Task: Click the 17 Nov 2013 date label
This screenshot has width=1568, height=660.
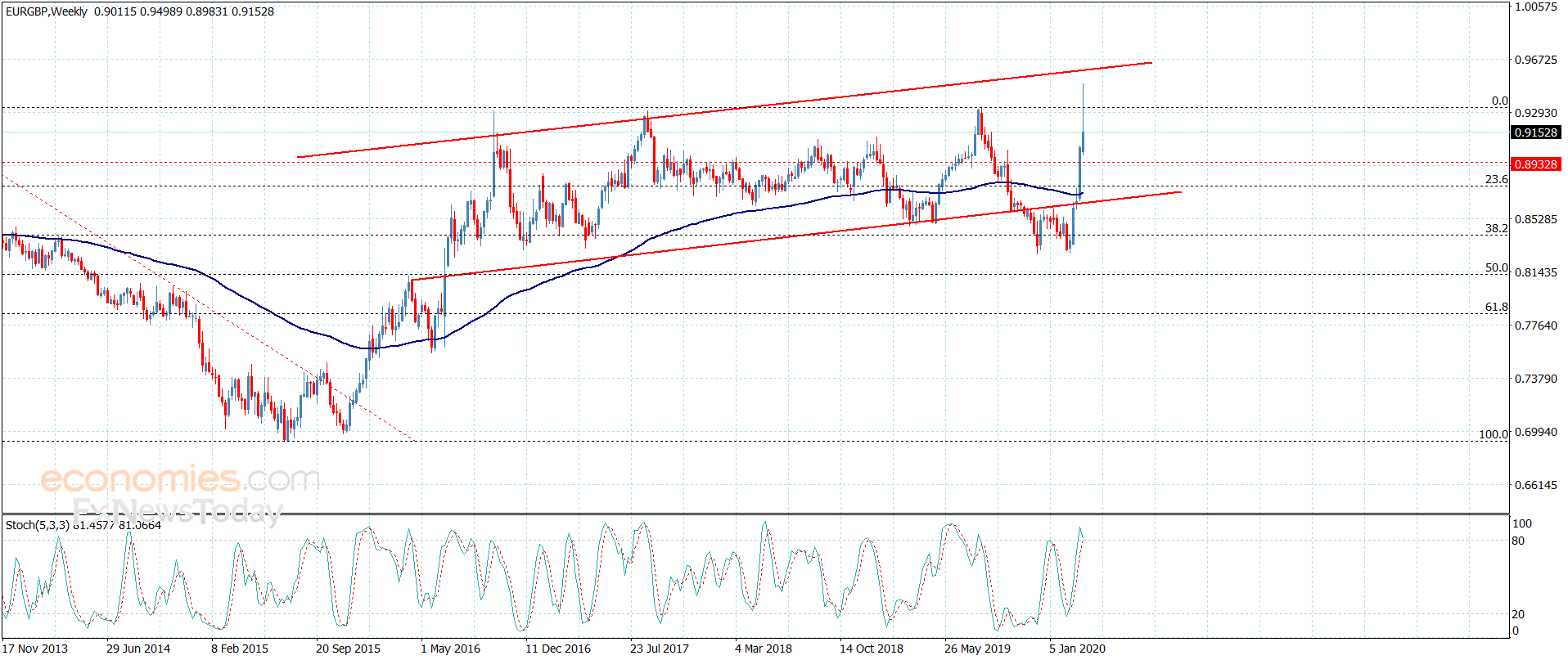Action: [35, 649]
